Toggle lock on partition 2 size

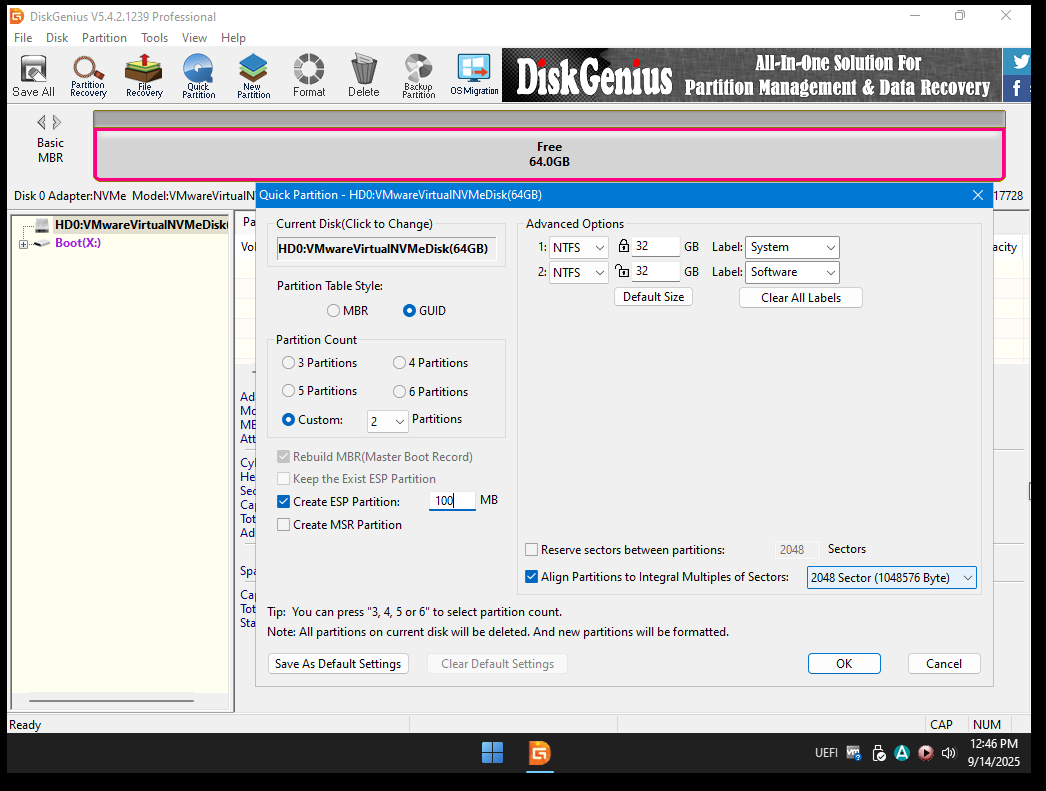coord(622,271)
